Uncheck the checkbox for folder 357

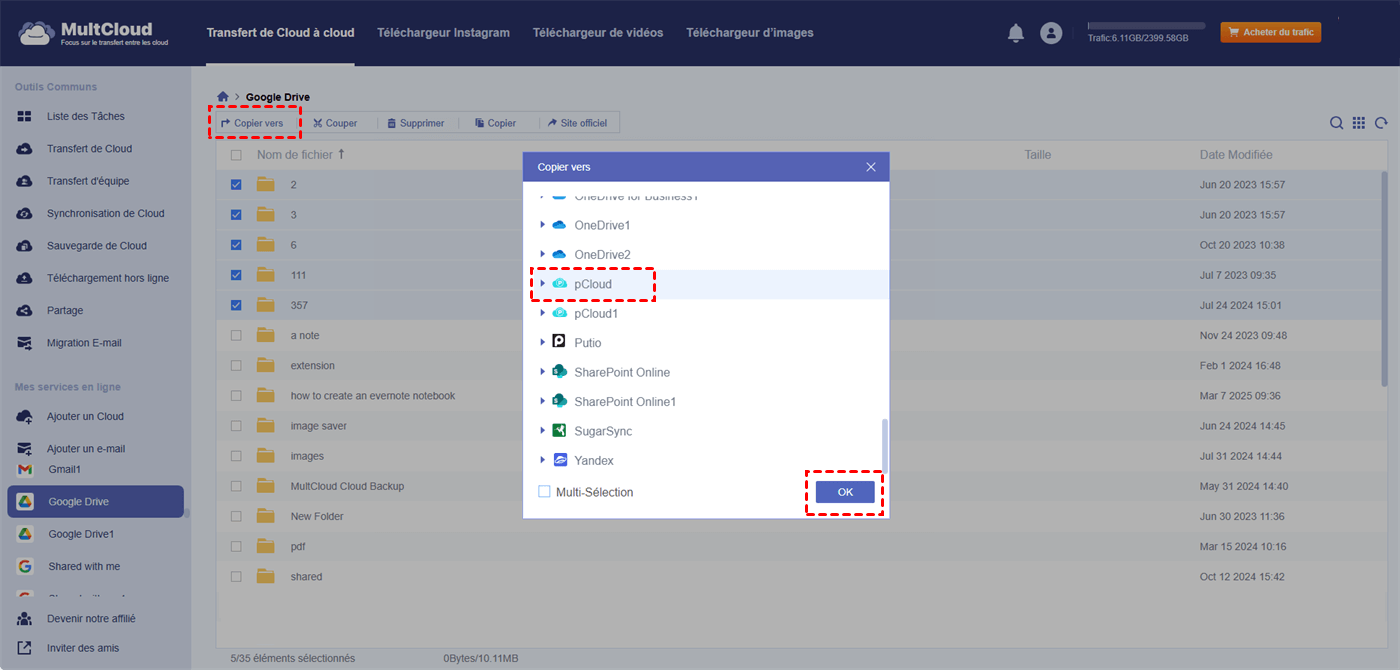[x=236, y=305]
